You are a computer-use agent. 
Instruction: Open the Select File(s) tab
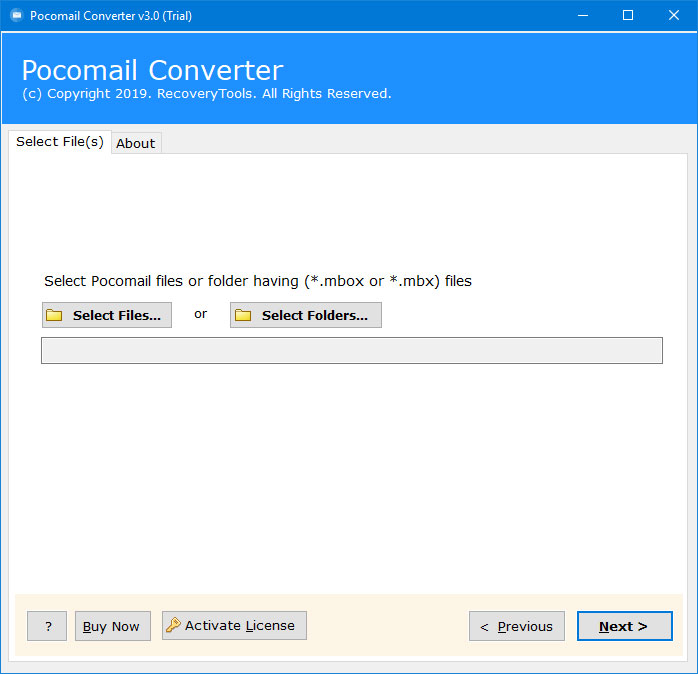[x=60, y=142]
